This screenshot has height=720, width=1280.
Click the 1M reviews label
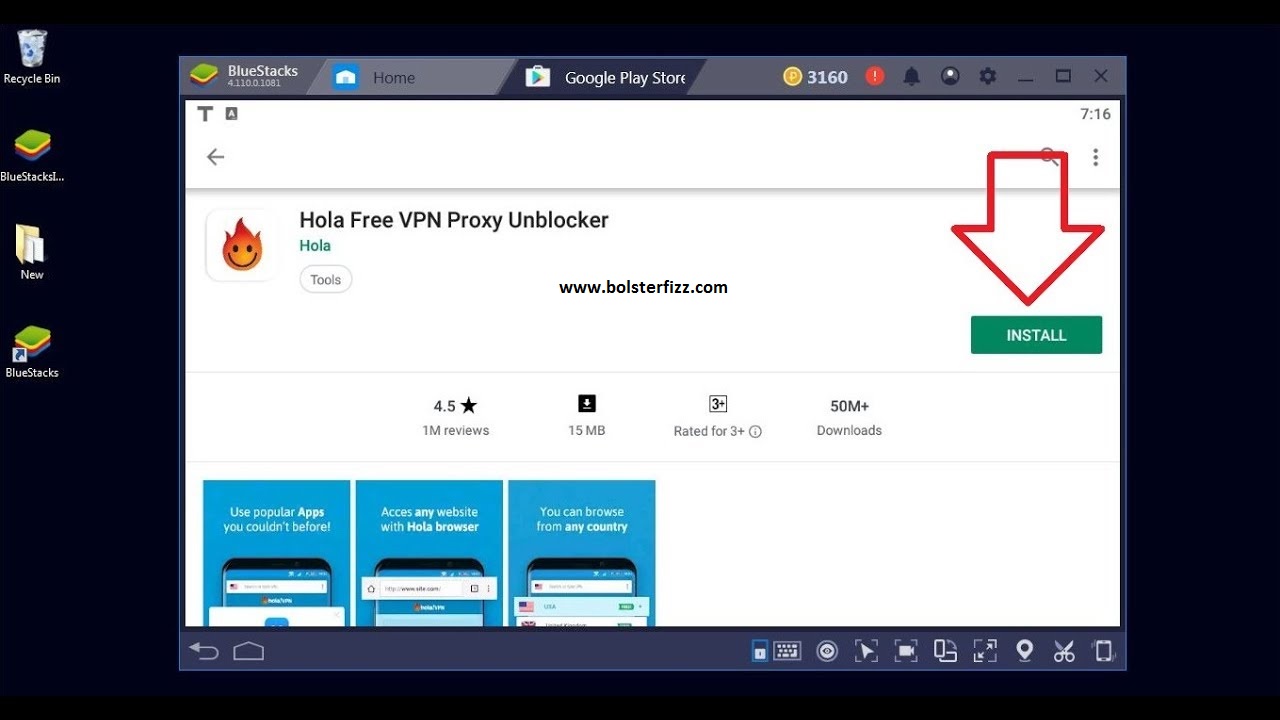[x=456, y=431]
